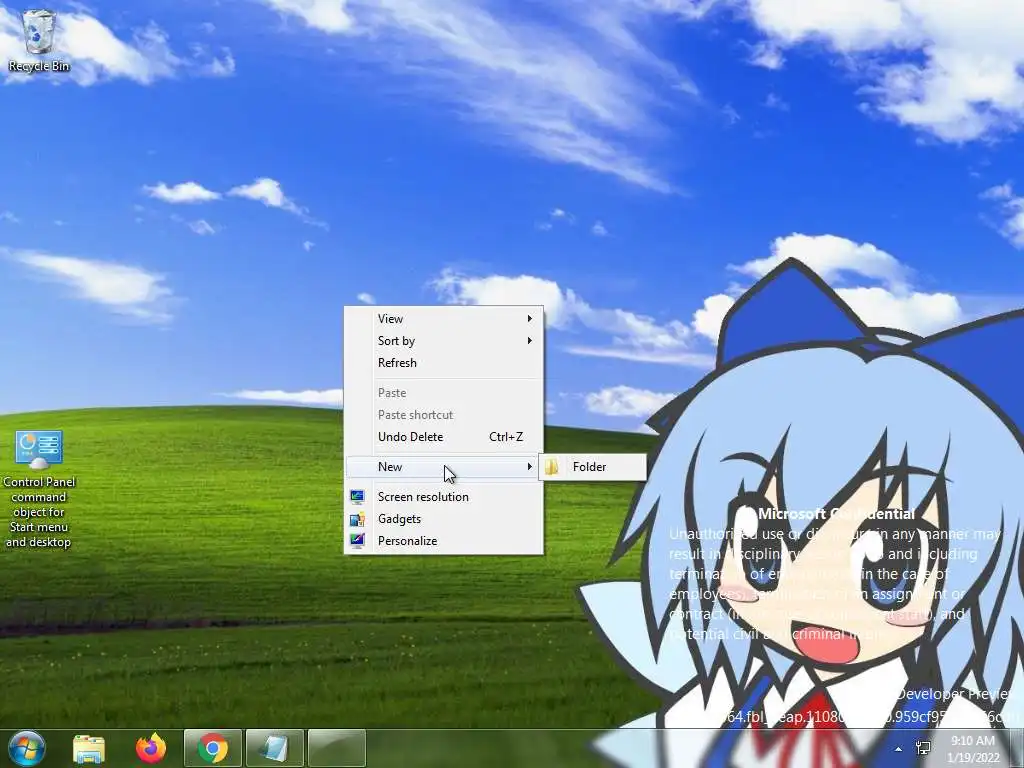
Task: Click the network tray icon
Action: click(923, 748)
